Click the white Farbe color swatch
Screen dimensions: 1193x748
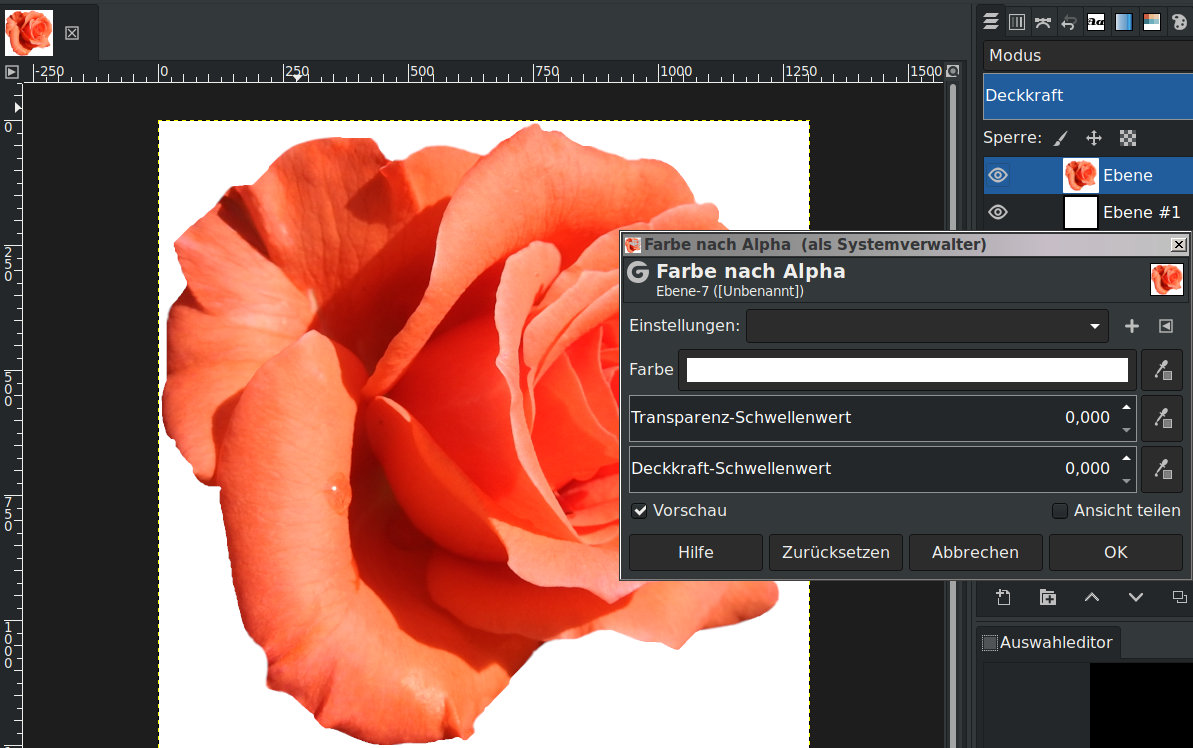[x=907, y=370]
